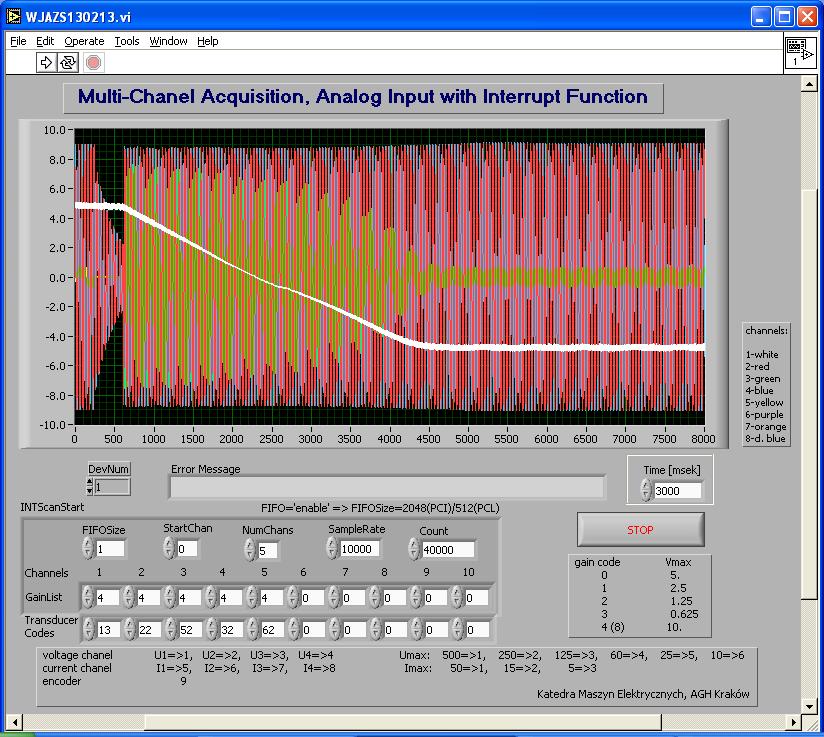Click the red STOP button

tap(641, 530)
